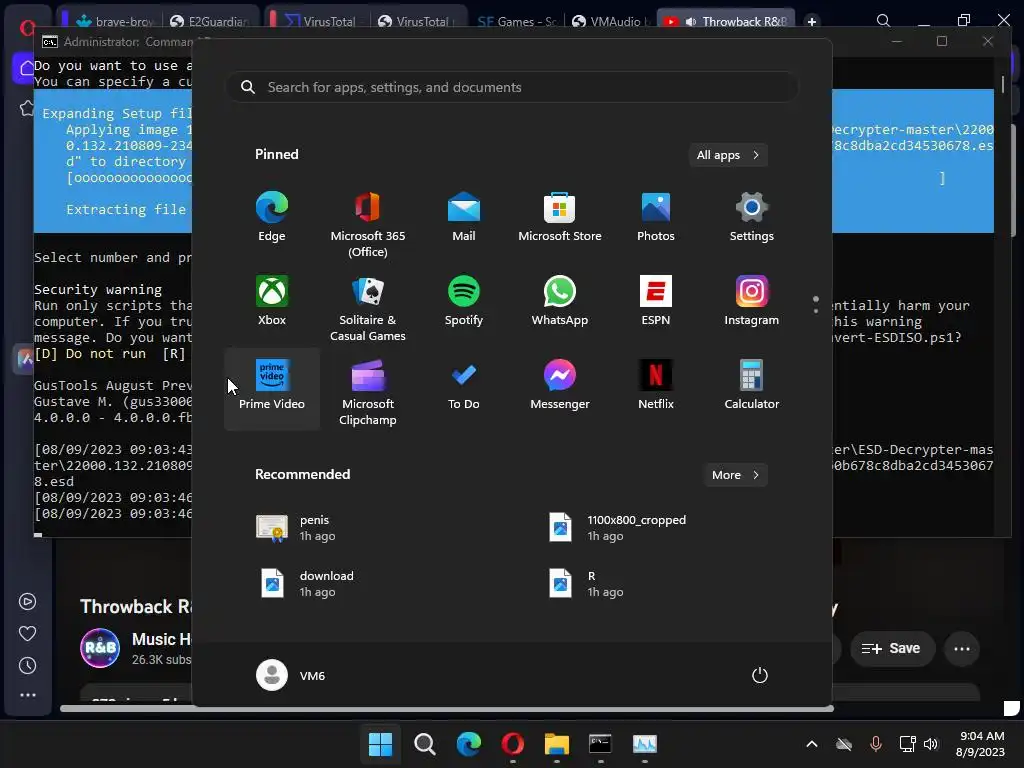Open Prime Video app
Viewport: 1024px width, 768px height.
(272, 389)
